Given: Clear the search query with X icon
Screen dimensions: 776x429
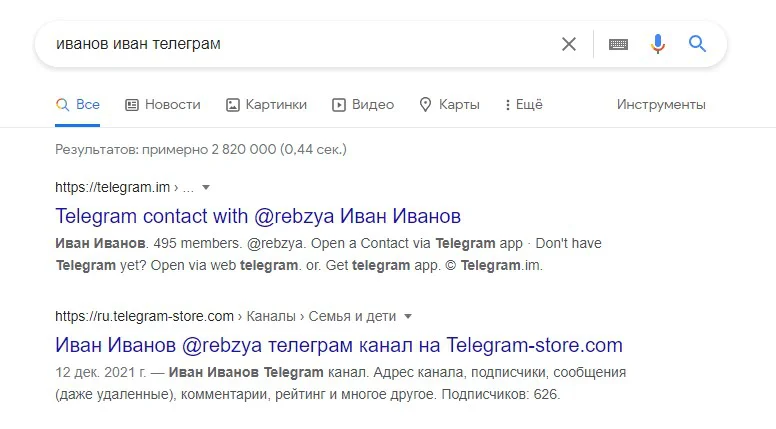Looking at the screenshot, I should (568, 44).
